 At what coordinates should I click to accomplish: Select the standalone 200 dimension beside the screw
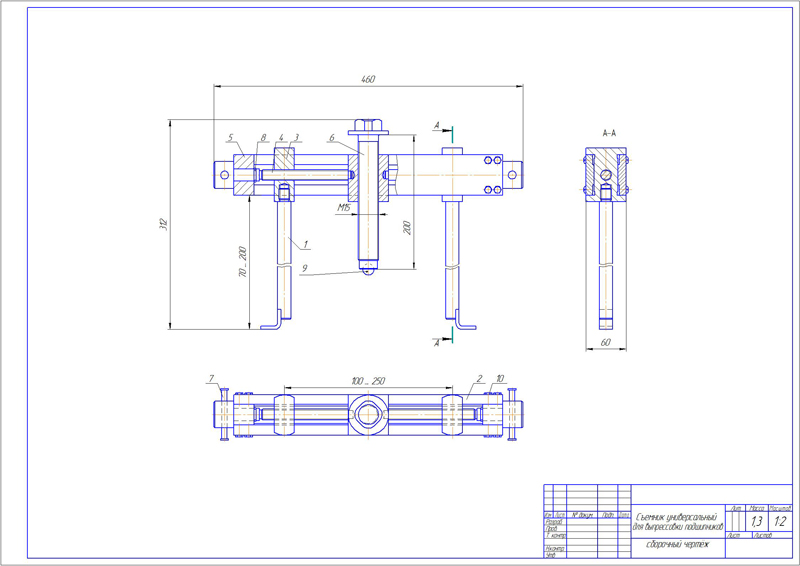click(407, 228)
